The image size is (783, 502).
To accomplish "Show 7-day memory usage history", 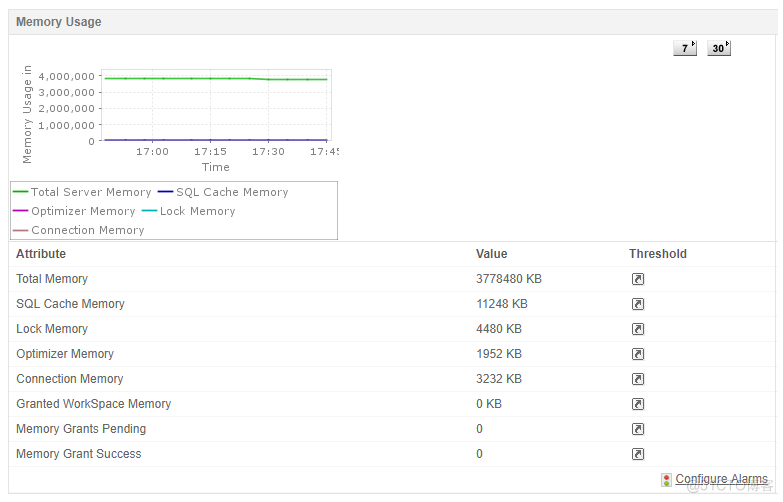I will [x=685, y=48].
